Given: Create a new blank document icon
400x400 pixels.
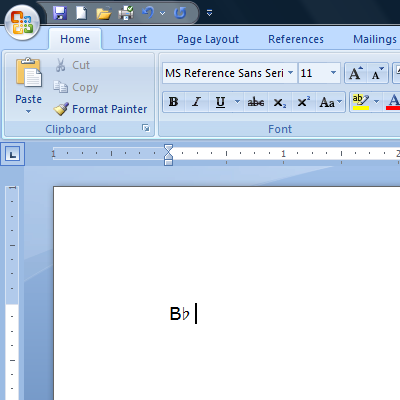Looking at the screenshot, I should 82,13.
